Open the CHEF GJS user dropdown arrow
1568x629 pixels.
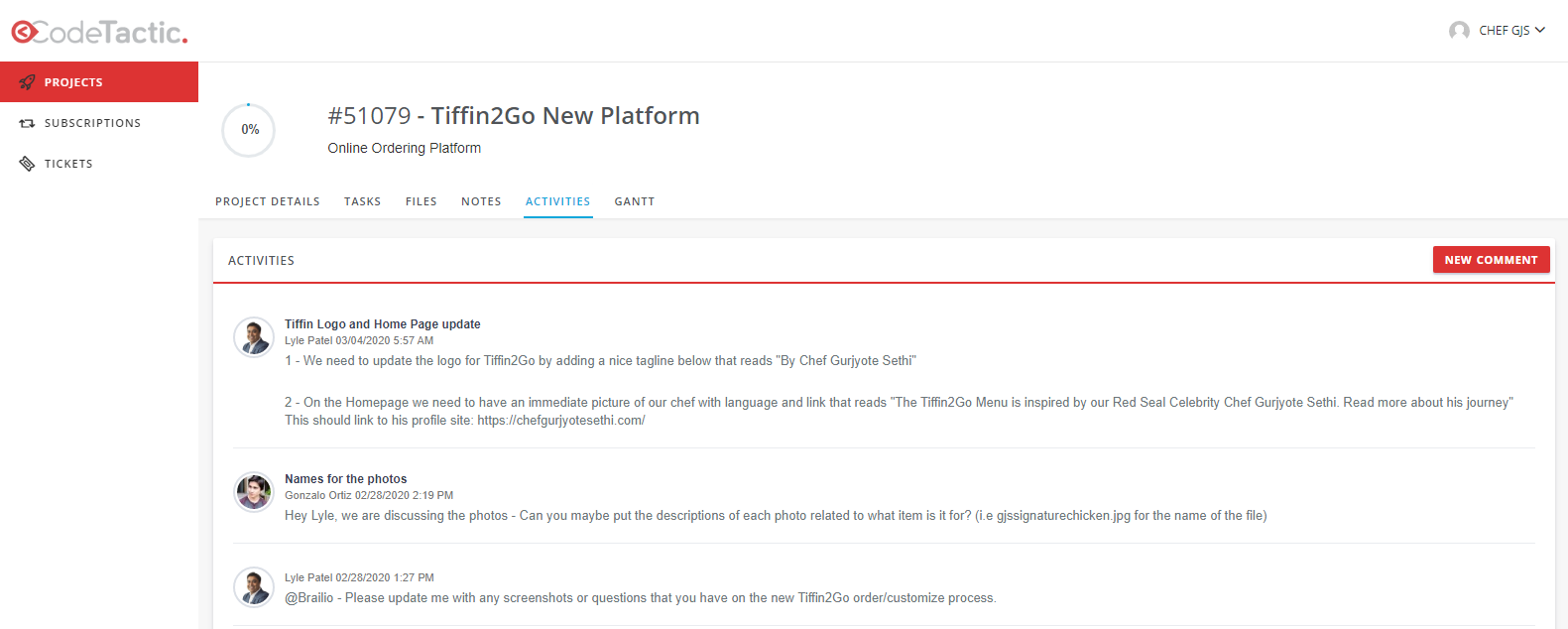pos(1540,30)
